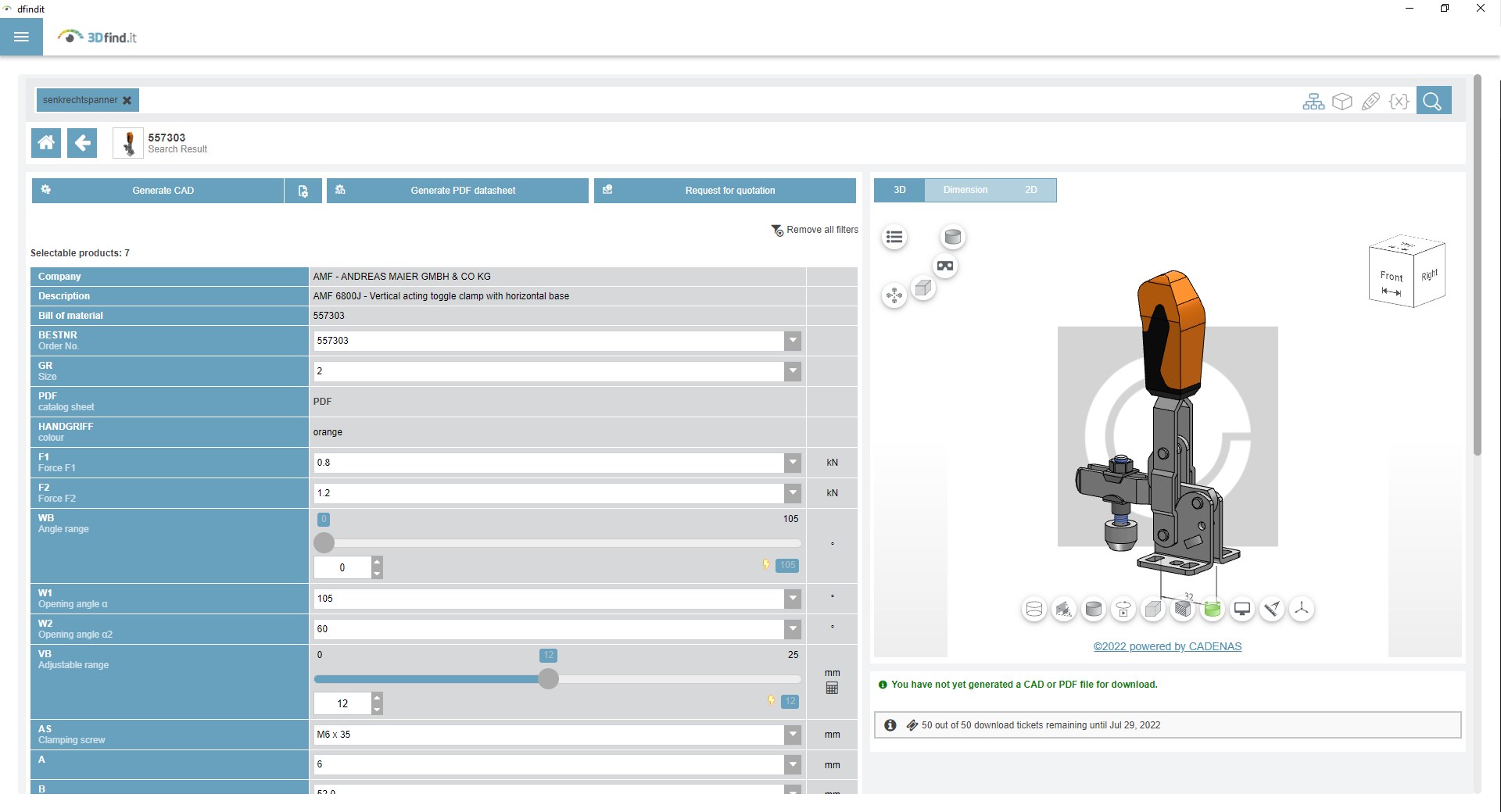Image resolution: width=1501 pixels, height=812 pixels.
Task: Click the search magnifier icon
Action: click(1432, 101)
